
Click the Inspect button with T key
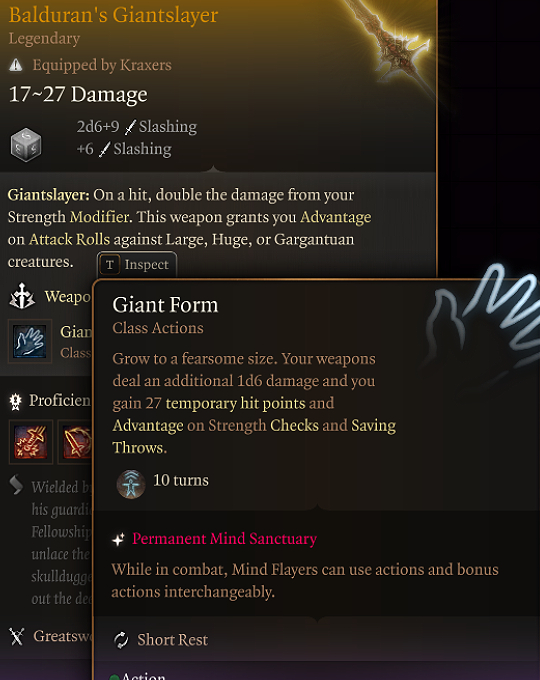pos(137,264)
